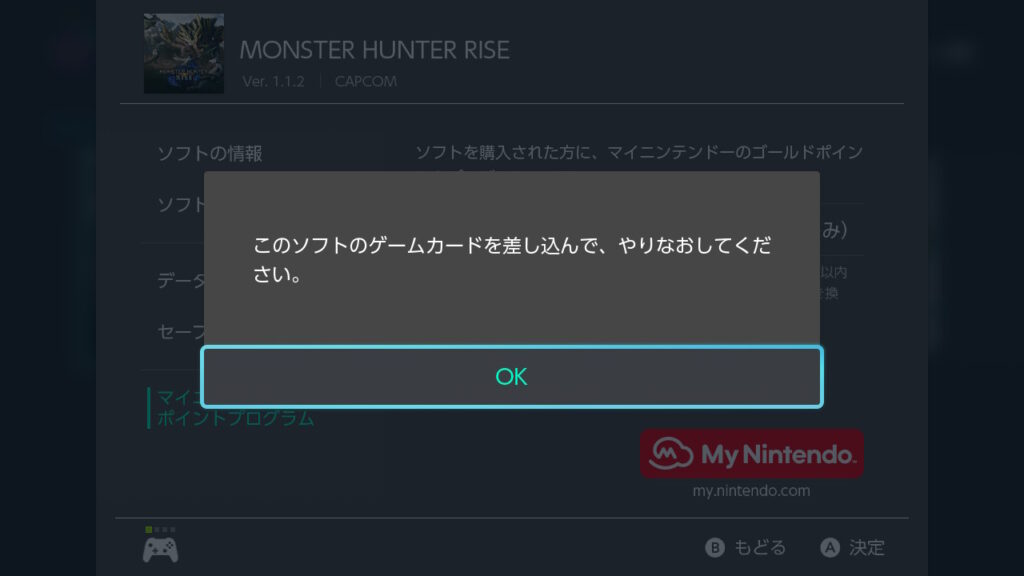
Task: Select the partially hidden データ menu item
Action: pos(181,281)
